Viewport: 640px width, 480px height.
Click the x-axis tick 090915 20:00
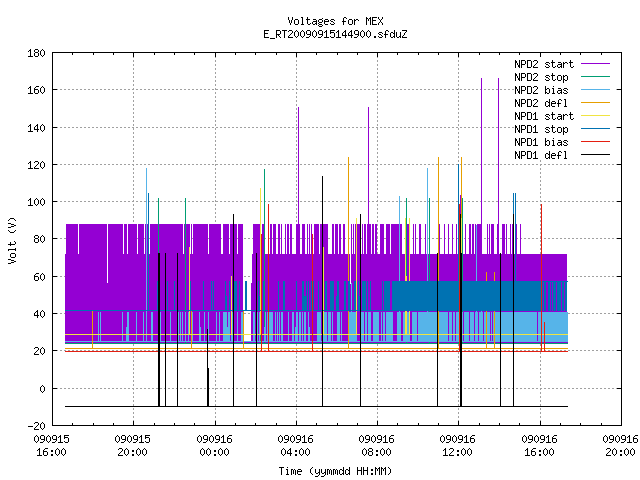tap(133, 446)
